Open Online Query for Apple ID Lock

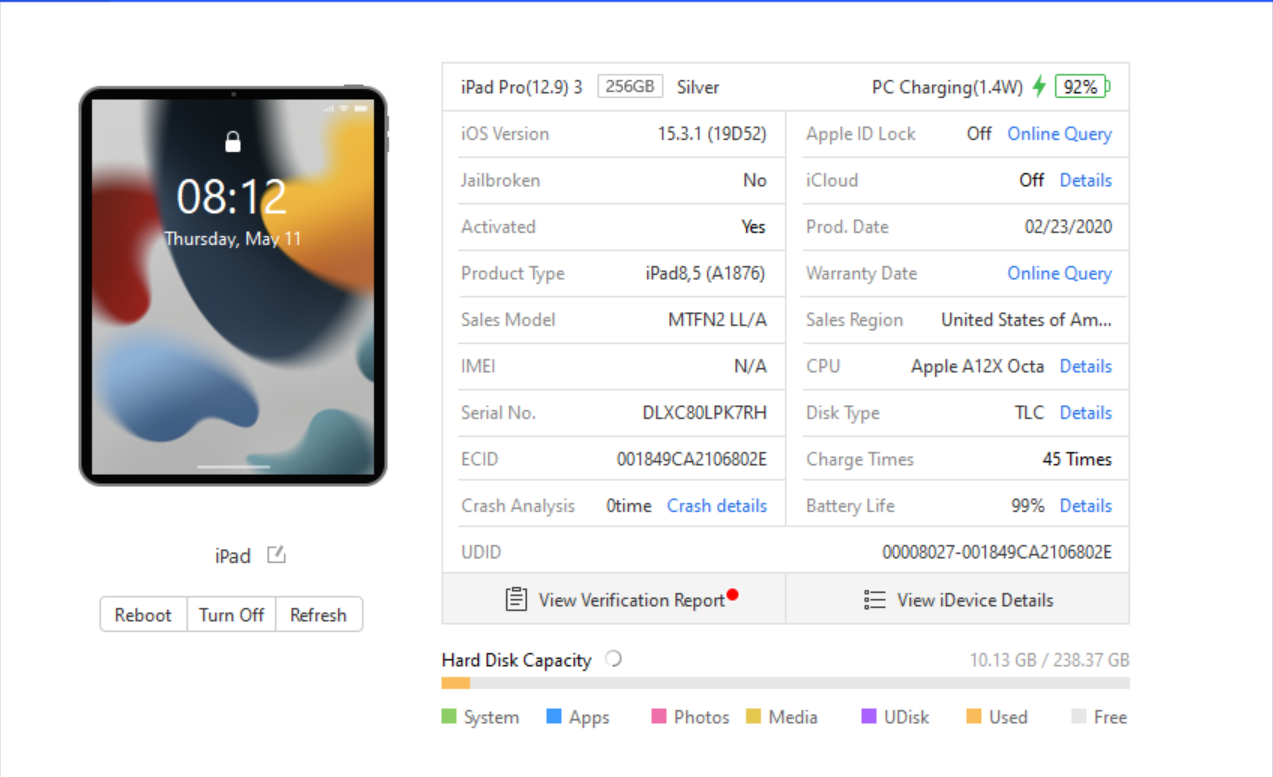point(1059,133)
